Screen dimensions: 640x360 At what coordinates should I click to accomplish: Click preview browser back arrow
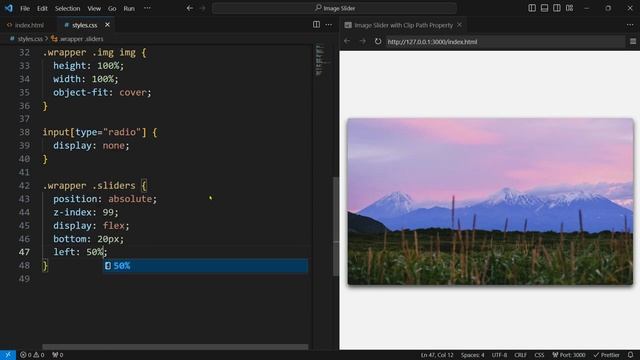347,41
